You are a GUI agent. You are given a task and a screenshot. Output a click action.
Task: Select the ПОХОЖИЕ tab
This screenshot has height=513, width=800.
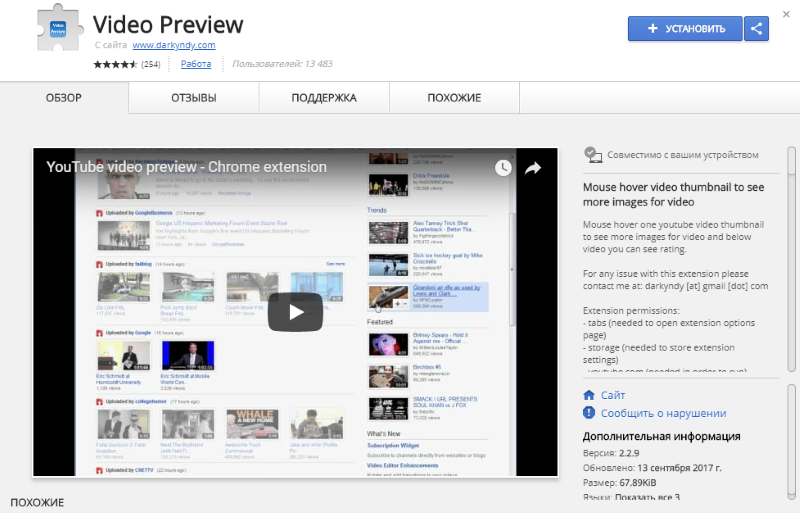point(454,98)
